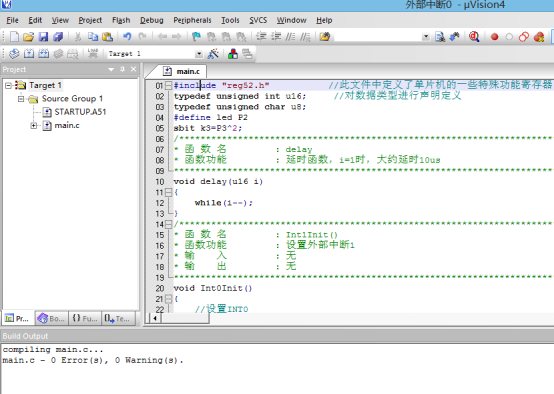Comment out selection icon

pos(290,37)
